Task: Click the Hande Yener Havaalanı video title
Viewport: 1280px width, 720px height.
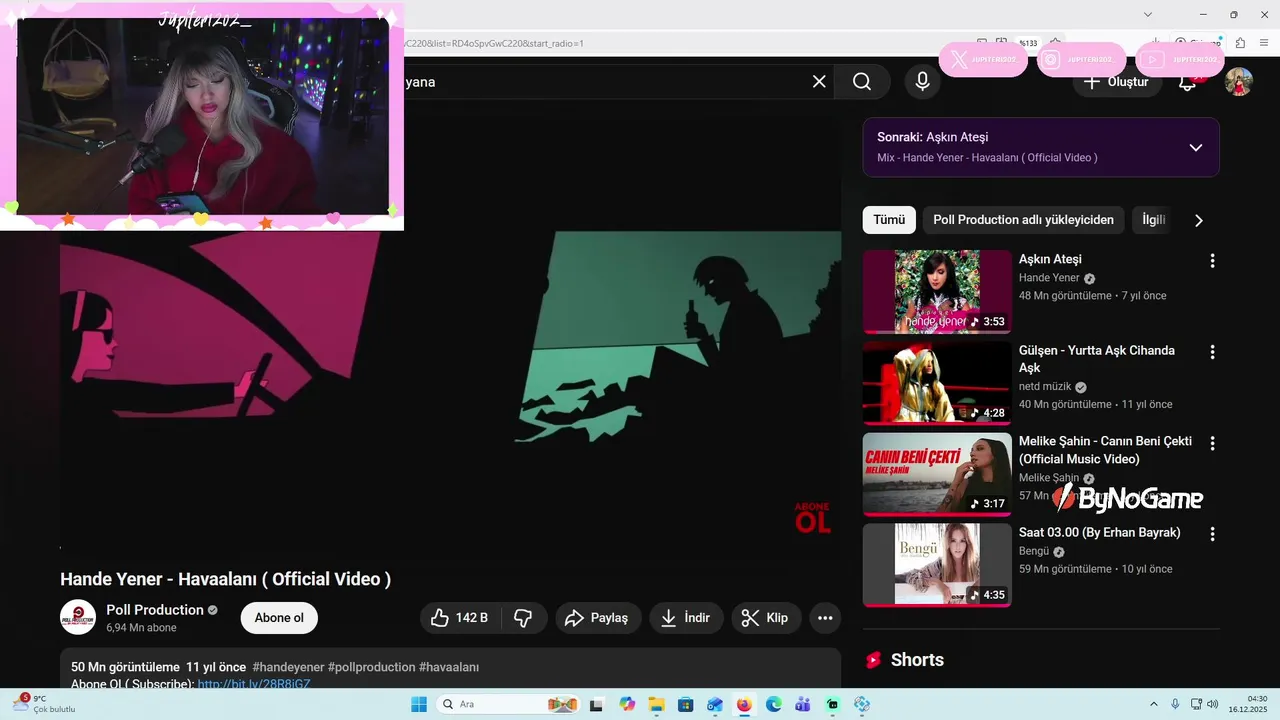Action: [x=225, y=579]
